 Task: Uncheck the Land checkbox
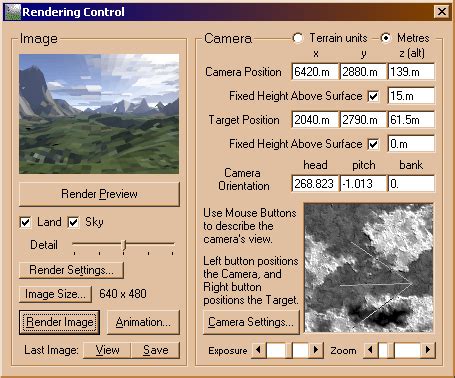coord(26,222)
